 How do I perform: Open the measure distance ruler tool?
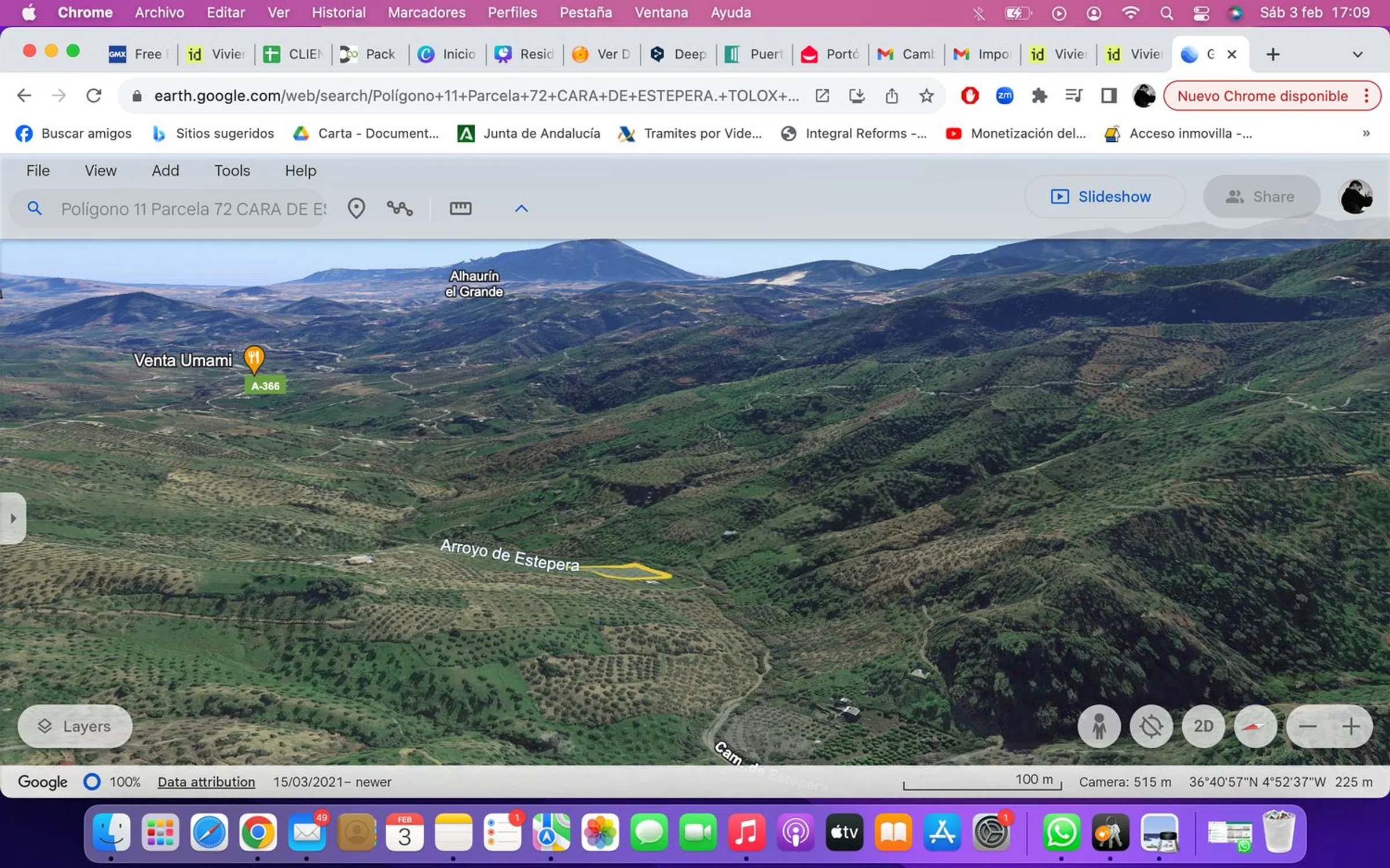click(460, 208)
